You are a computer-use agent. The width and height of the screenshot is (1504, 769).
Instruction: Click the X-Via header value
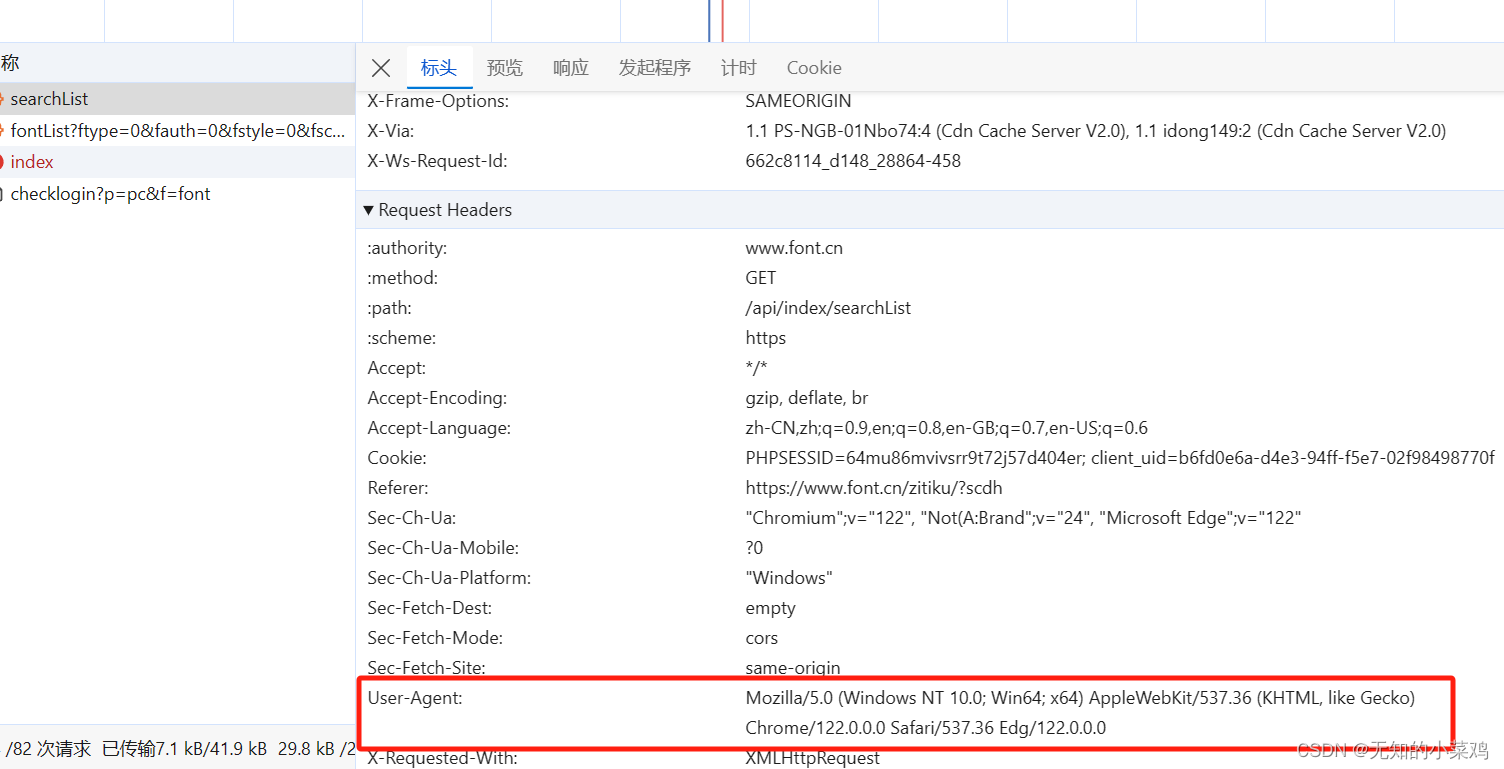click(x=1096, y=131)
